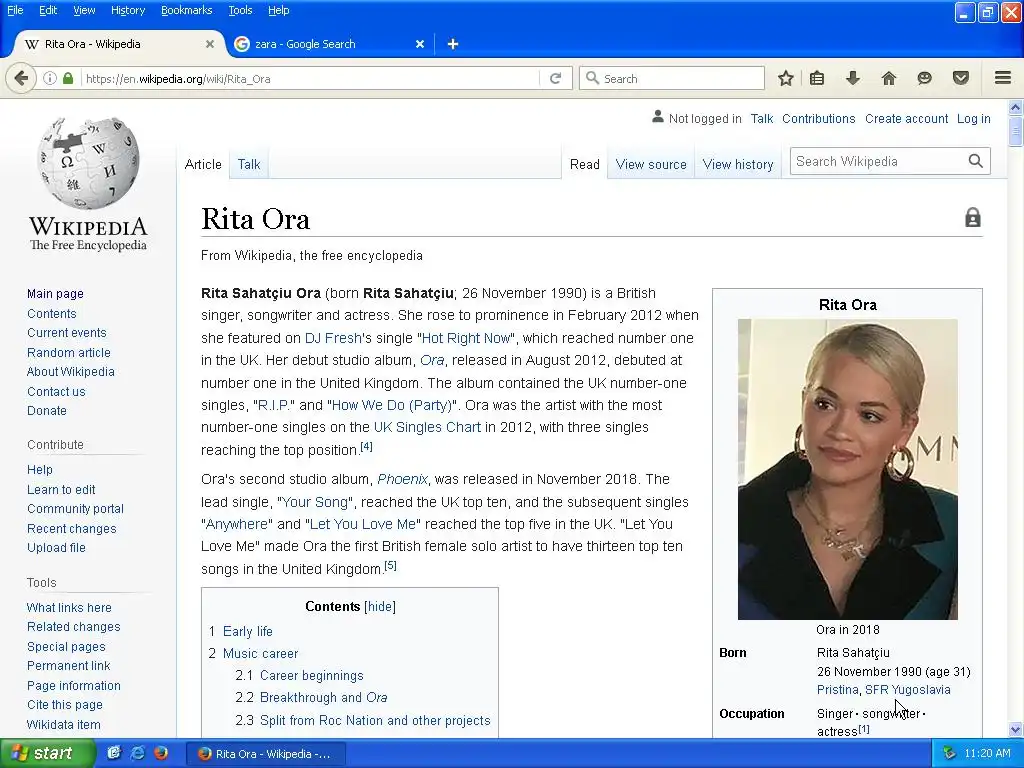The height and width of the screenshot is (768, 1024).
Task: Follow the DJ Fresh link
Action: click(332, 338)
